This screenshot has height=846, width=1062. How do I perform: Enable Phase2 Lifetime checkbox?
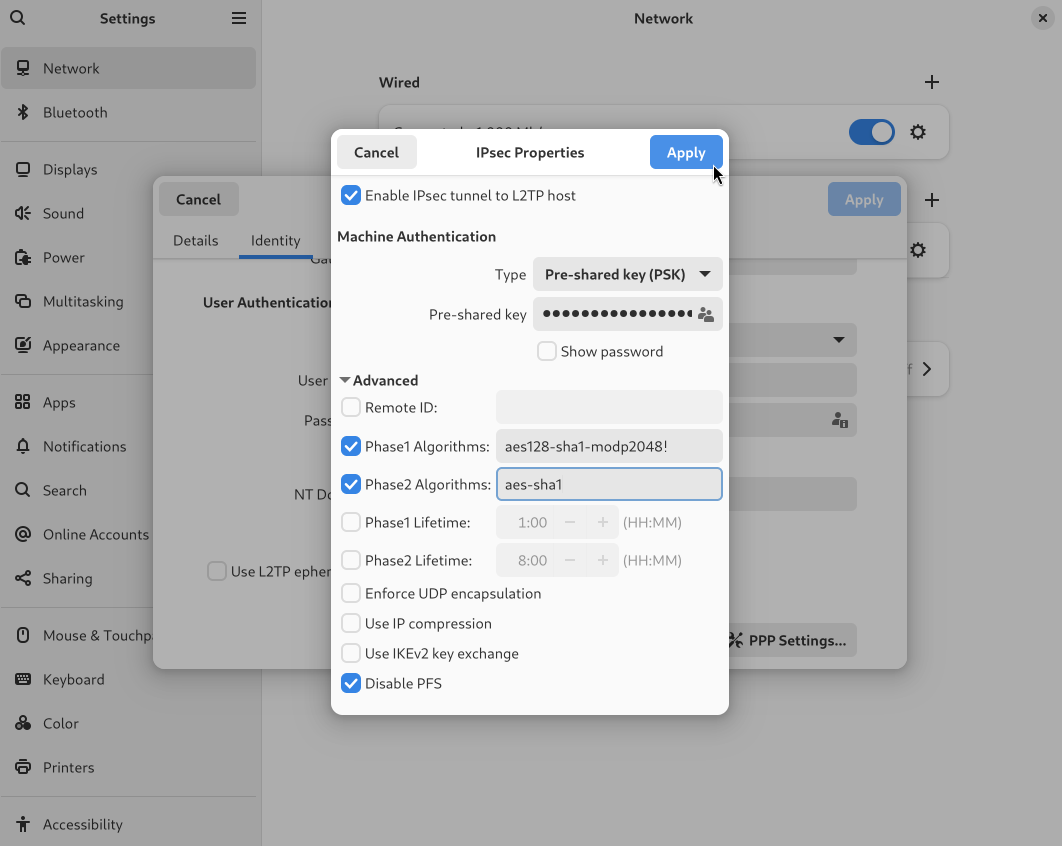tap(351, 559)
